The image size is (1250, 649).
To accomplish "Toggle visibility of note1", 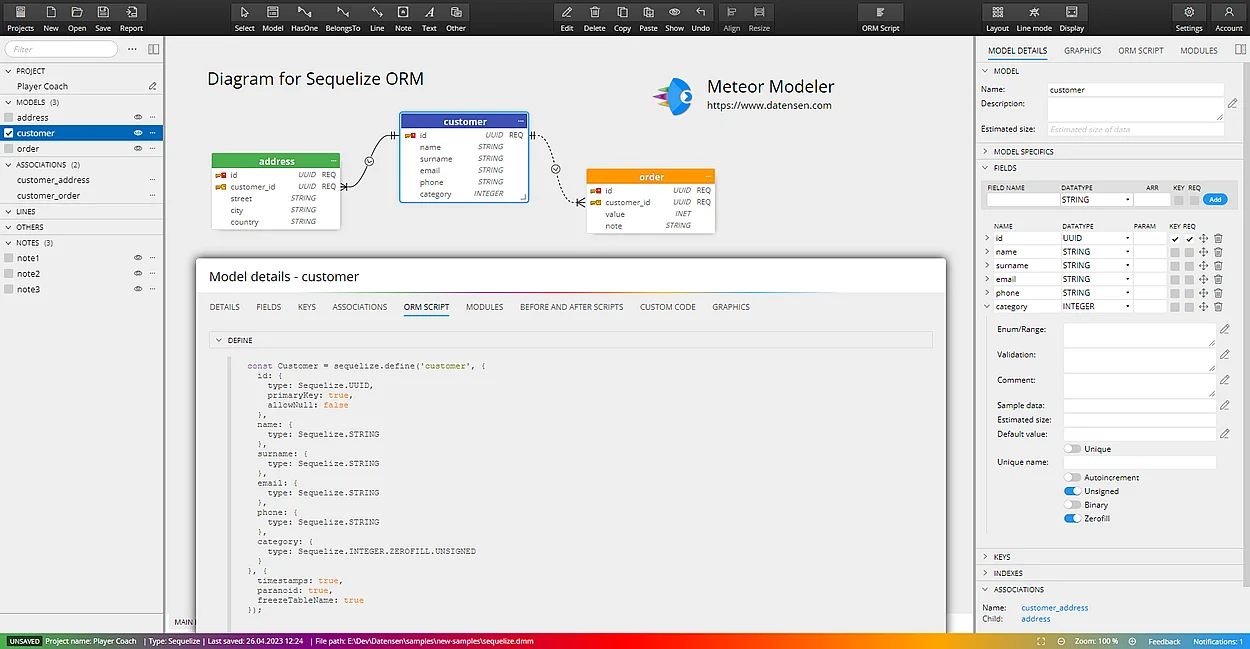I will point(138,258).
